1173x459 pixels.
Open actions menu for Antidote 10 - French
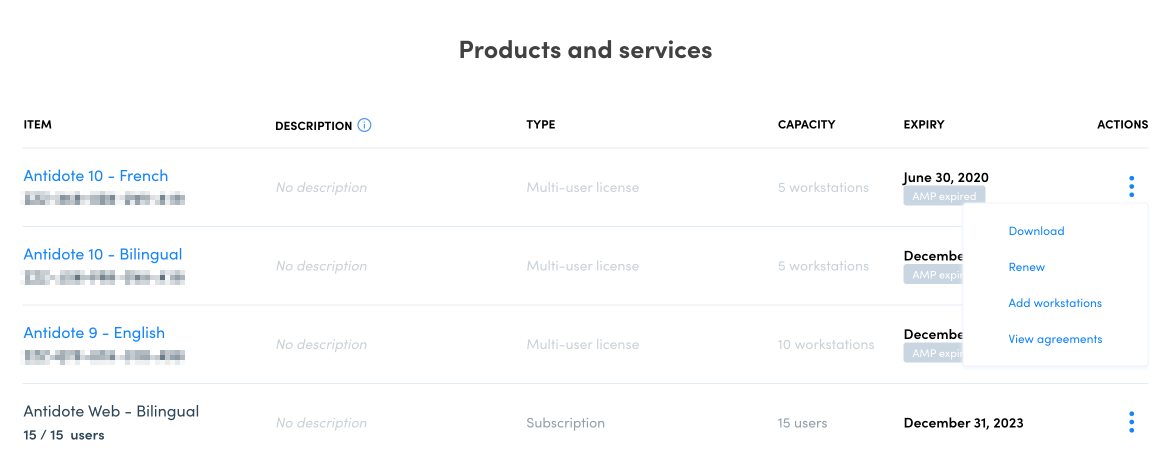(x=1131, y=187)
